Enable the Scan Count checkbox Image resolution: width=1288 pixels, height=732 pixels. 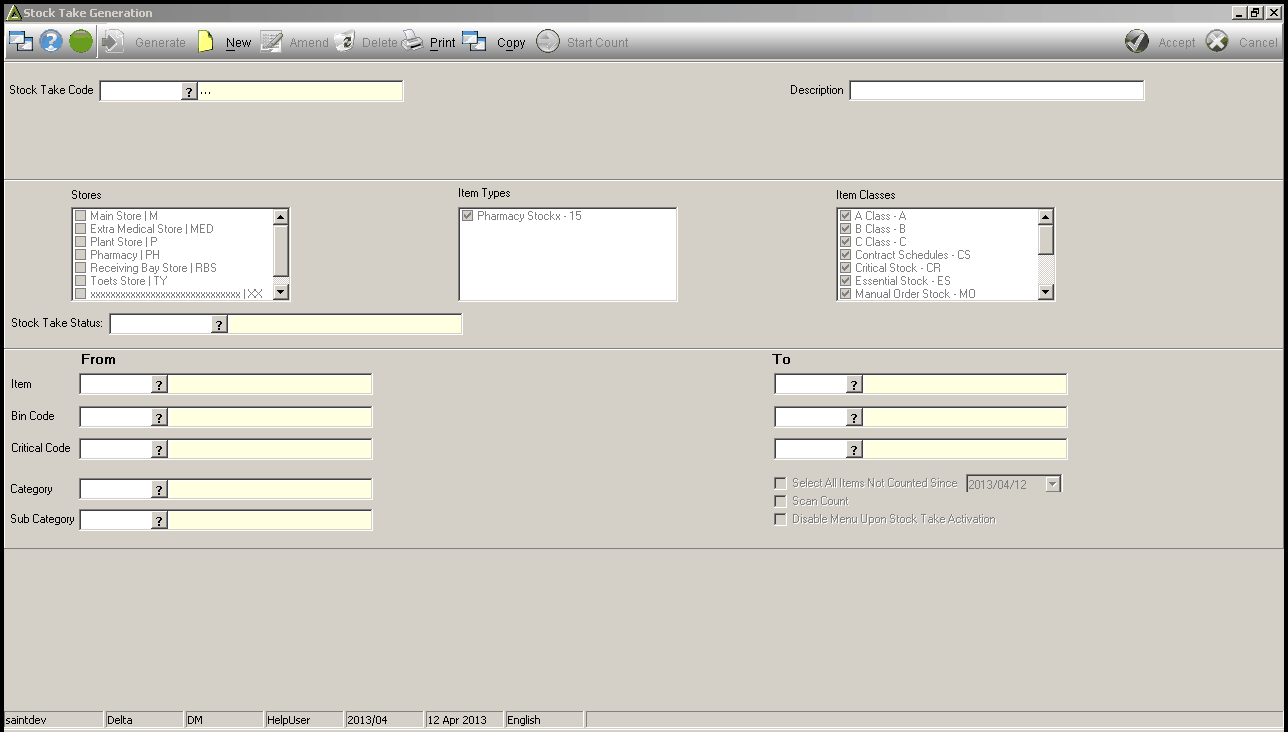tap(780, 501)
